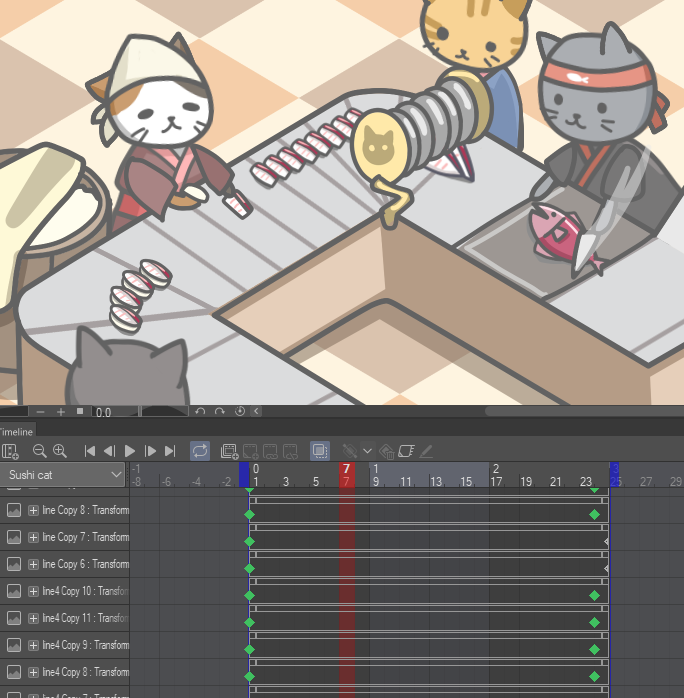684x698 pixels.
Task: Select the 'line Copy 6 : Transform' label
Action: click(x=85, y=564)
